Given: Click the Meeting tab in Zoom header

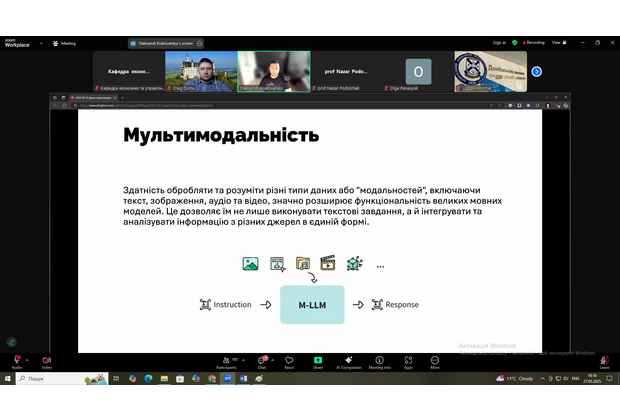Looking at the screenshot, I should coord(64,44).
